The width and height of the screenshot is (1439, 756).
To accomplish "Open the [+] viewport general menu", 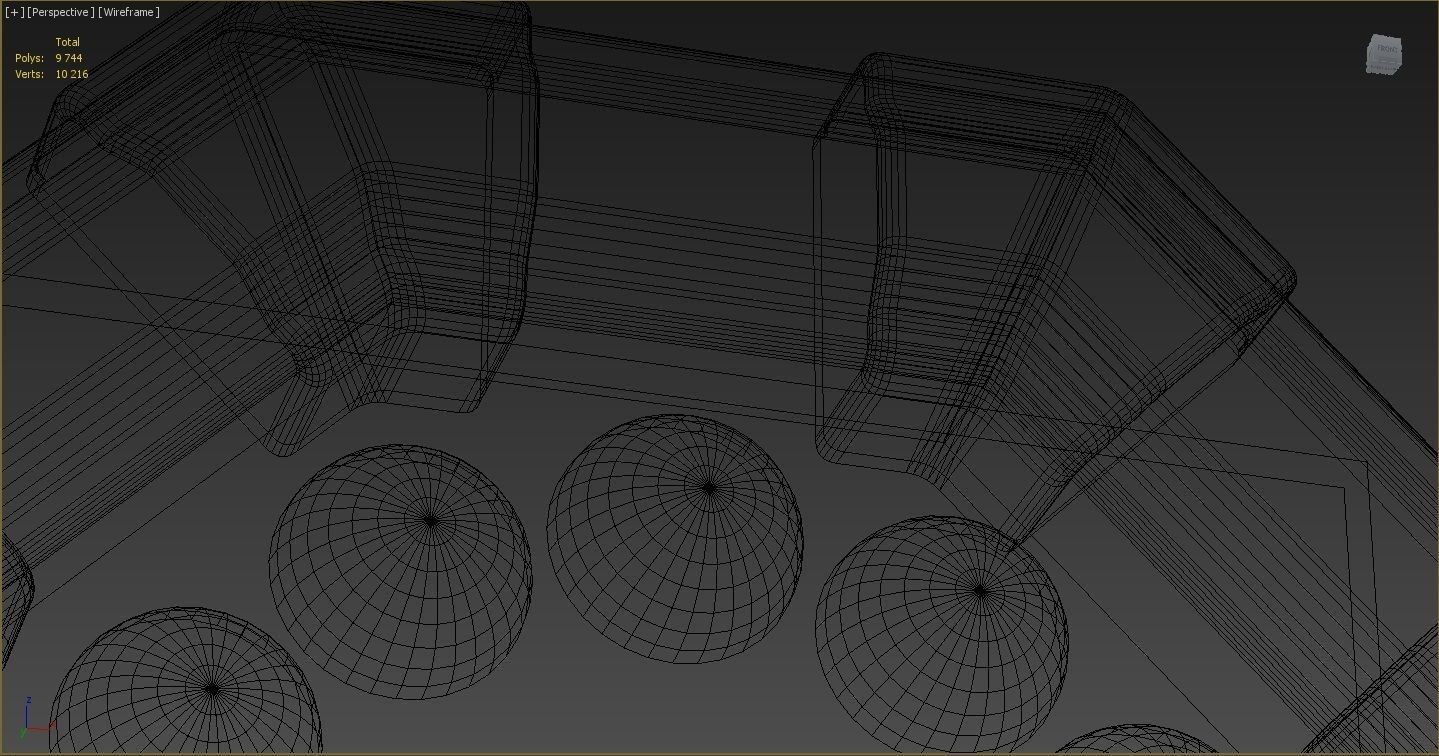I will (14, 12).
